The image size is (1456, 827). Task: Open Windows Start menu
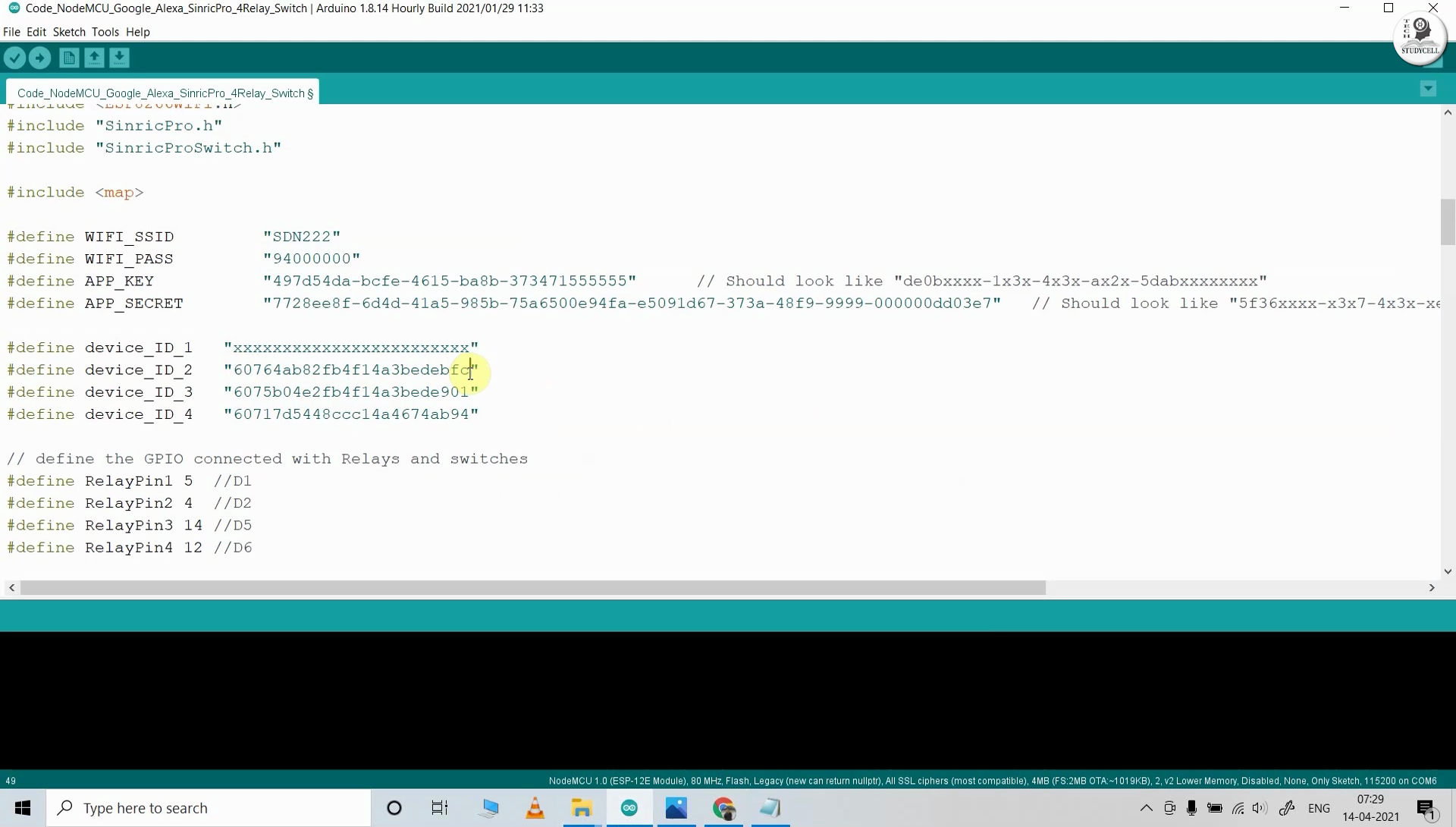[23, 808]
